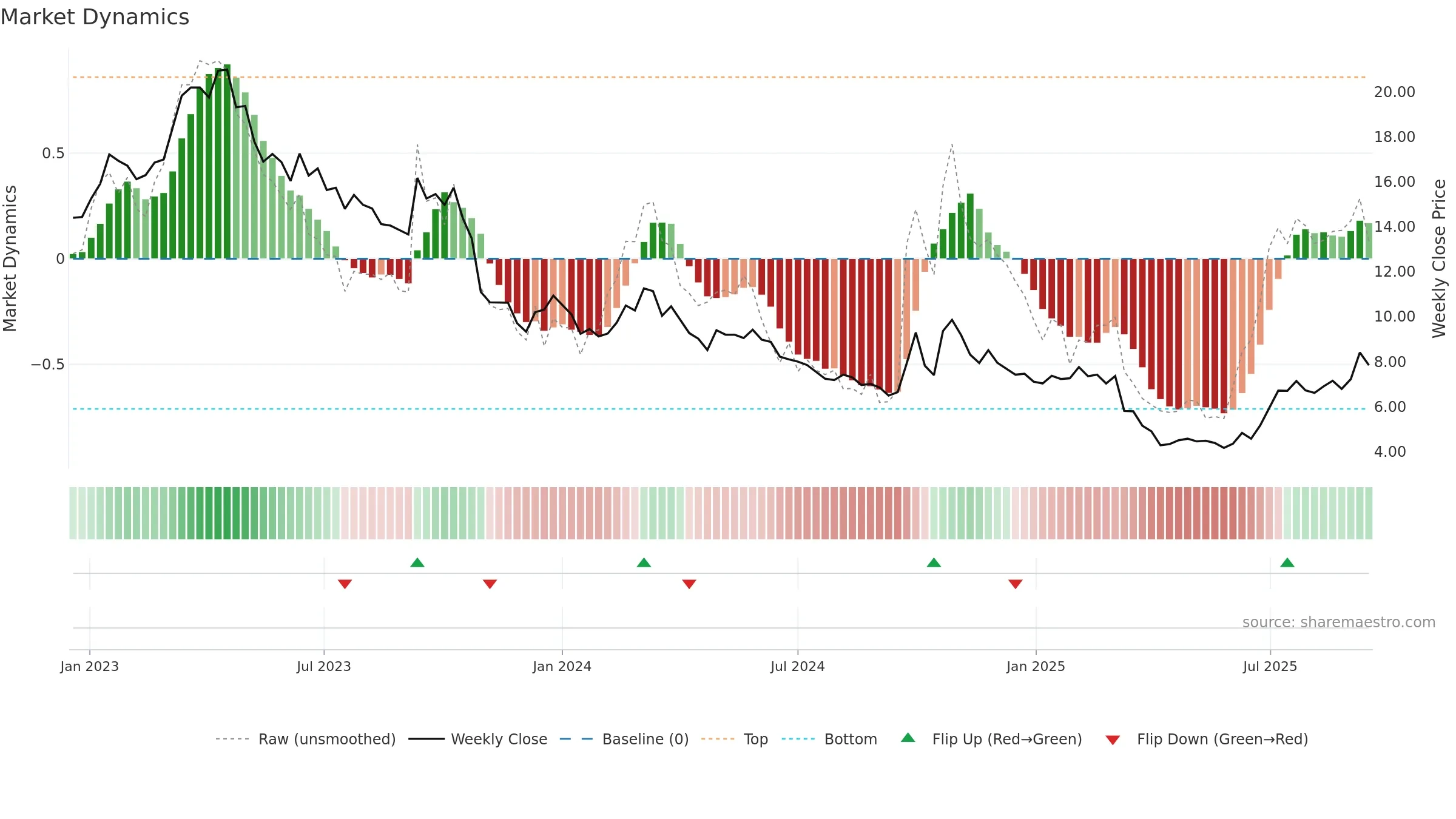Toggle the Flip Up (Red→Green) legend entry
Image resolution: width=1456 pixels, height=819 pixels.
991,739
